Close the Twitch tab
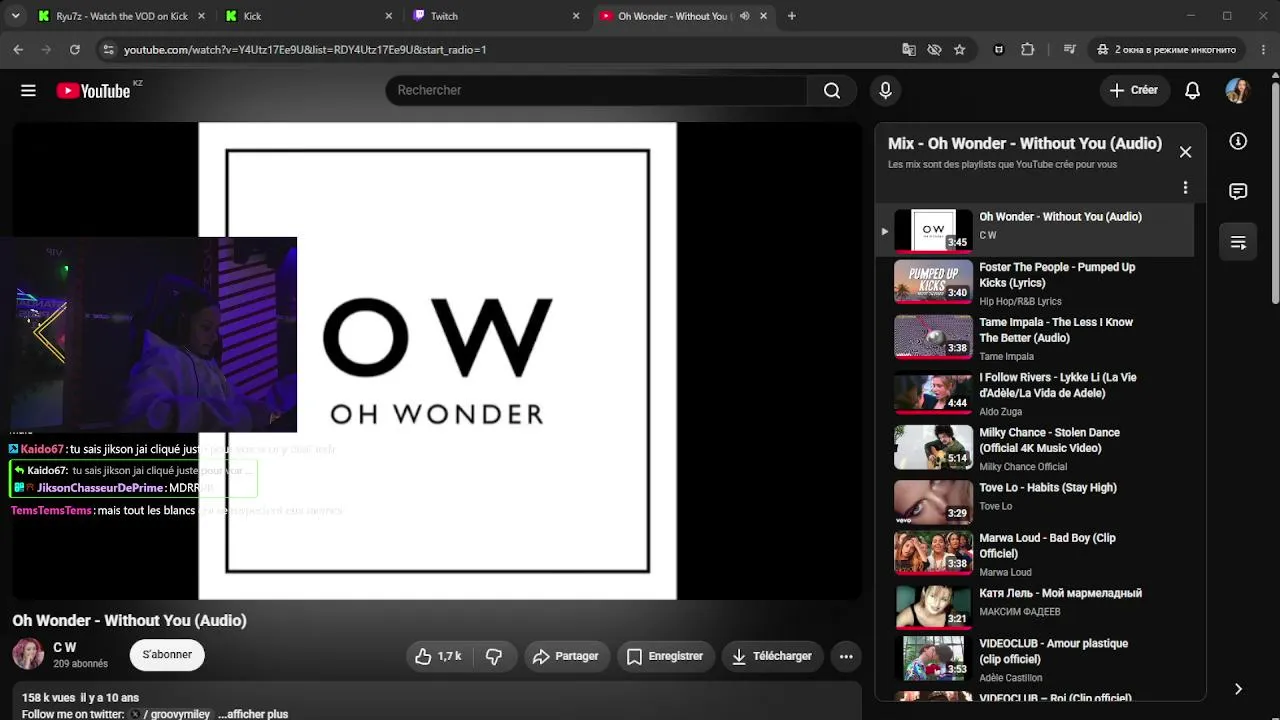Screen dimensions: 1280x720 click(x=576, y=16)
